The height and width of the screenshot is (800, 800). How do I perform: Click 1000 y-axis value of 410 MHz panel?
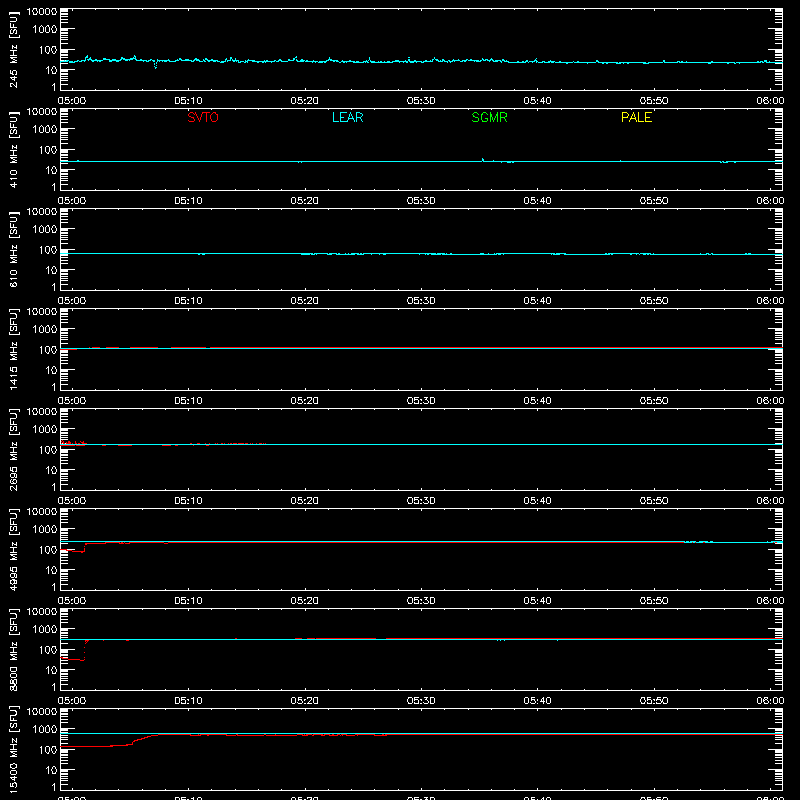(x=45, y=130)
